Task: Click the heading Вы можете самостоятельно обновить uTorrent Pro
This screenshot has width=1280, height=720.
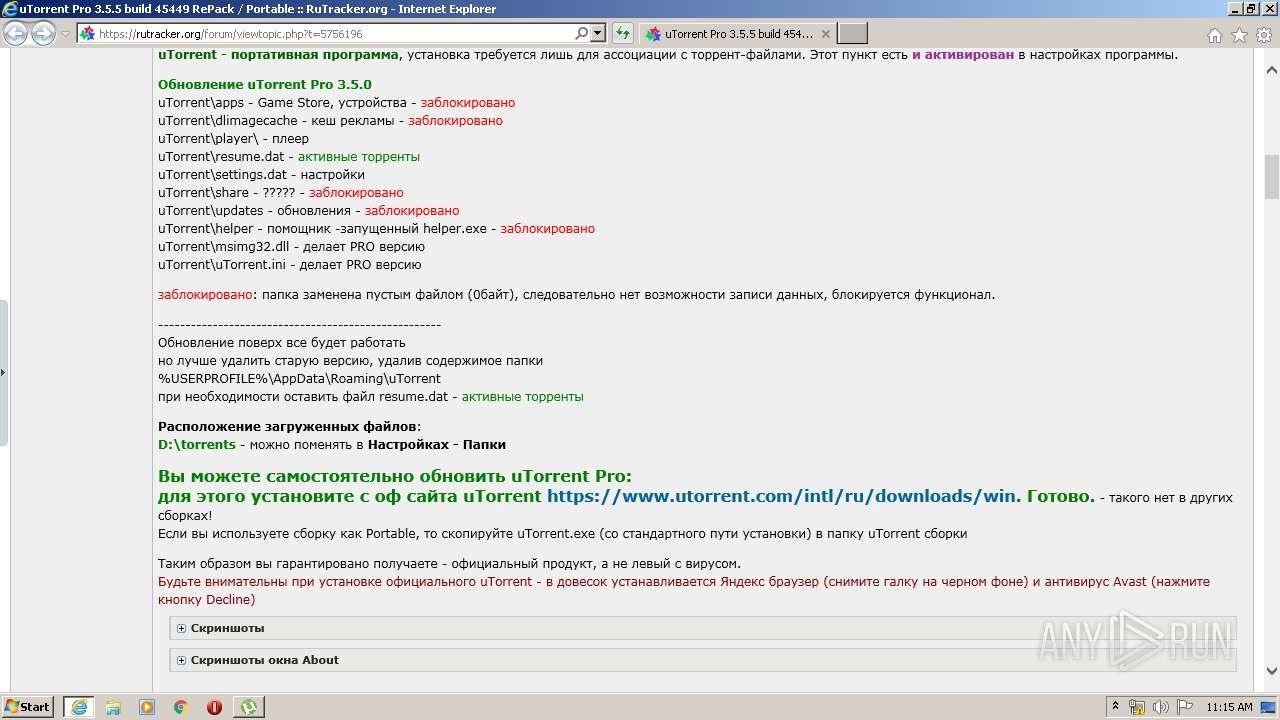Action: 395,476
